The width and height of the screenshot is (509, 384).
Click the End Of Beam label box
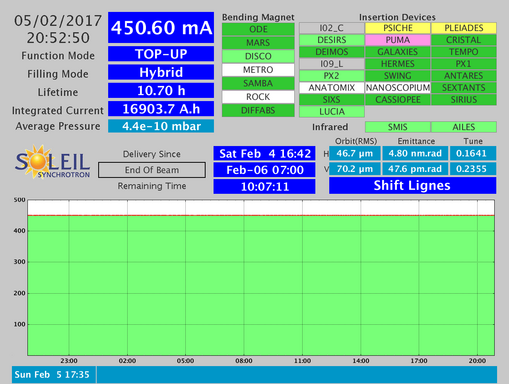click(152, 170)
